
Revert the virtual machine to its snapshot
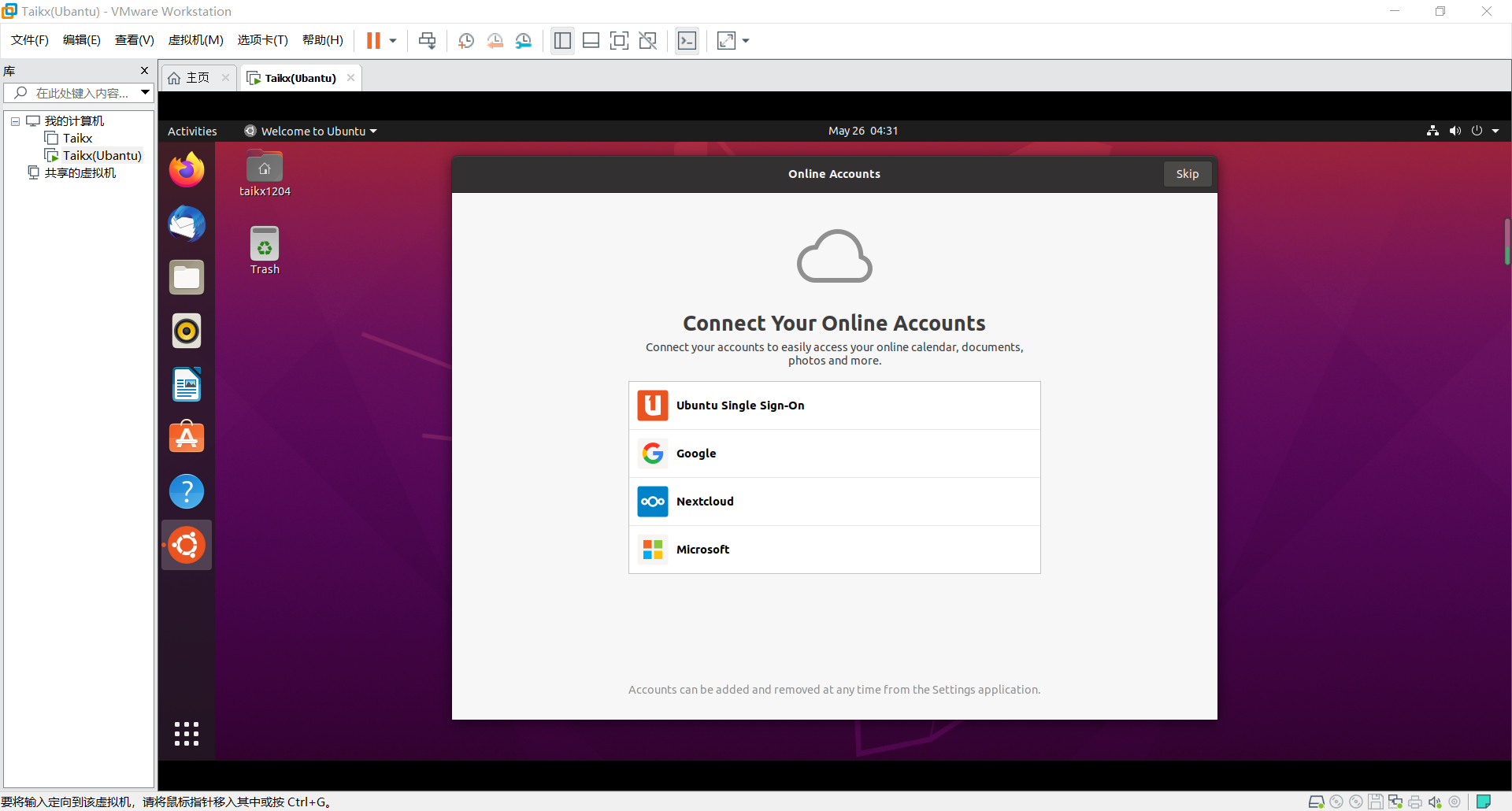click(495, 40)
